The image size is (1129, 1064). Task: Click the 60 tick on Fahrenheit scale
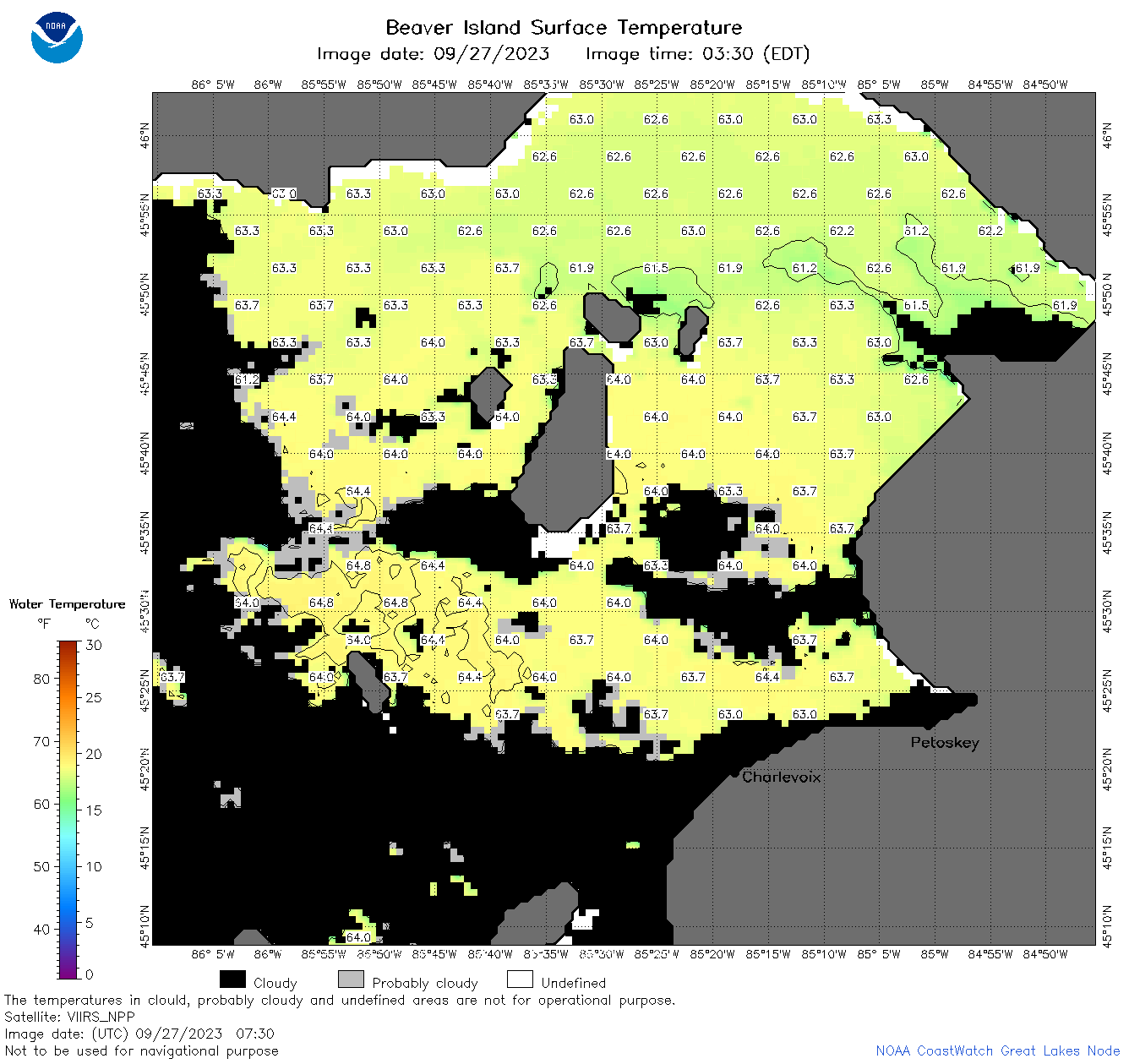tap(41, 804)
